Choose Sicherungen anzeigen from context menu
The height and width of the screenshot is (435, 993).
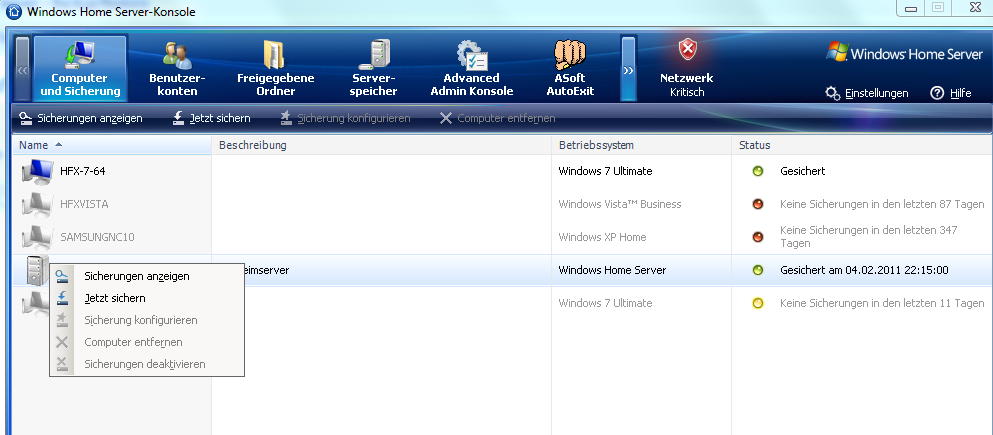pos(147,276)
